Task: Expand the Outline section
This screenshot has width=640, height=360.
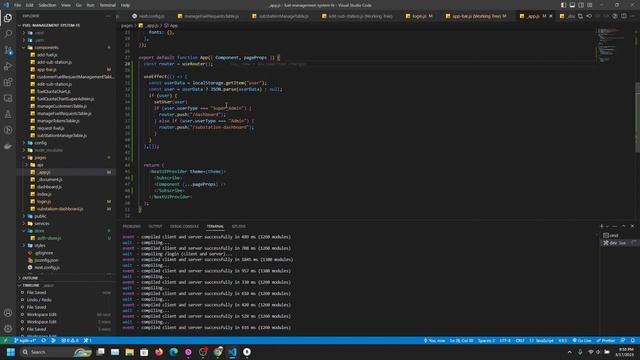Action: point(66,278)
